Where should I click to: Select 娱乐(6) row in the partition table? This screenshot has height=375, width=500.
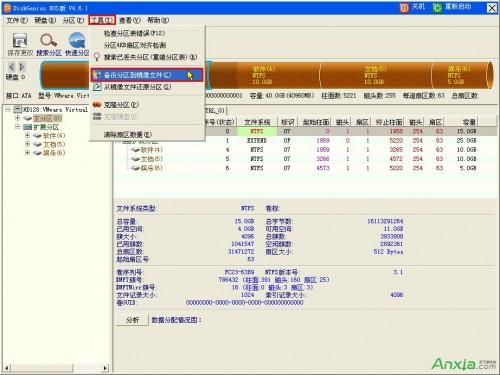click(x=305, y=168)
